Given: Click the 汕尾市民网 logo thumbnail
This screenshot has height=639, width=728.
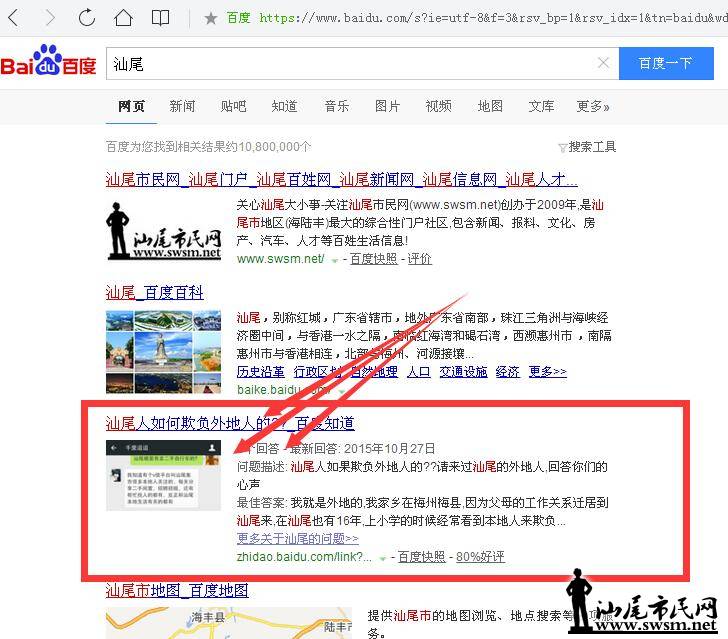Looking at the screenshot, I should pyautogui.click(x=163, y=230).
